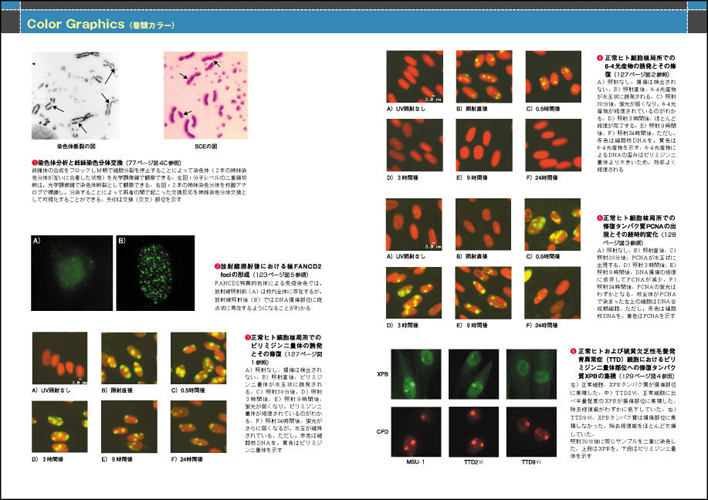
Task: Click the red bullet 5 beside the PCNA heading
Action: point(598,216)
